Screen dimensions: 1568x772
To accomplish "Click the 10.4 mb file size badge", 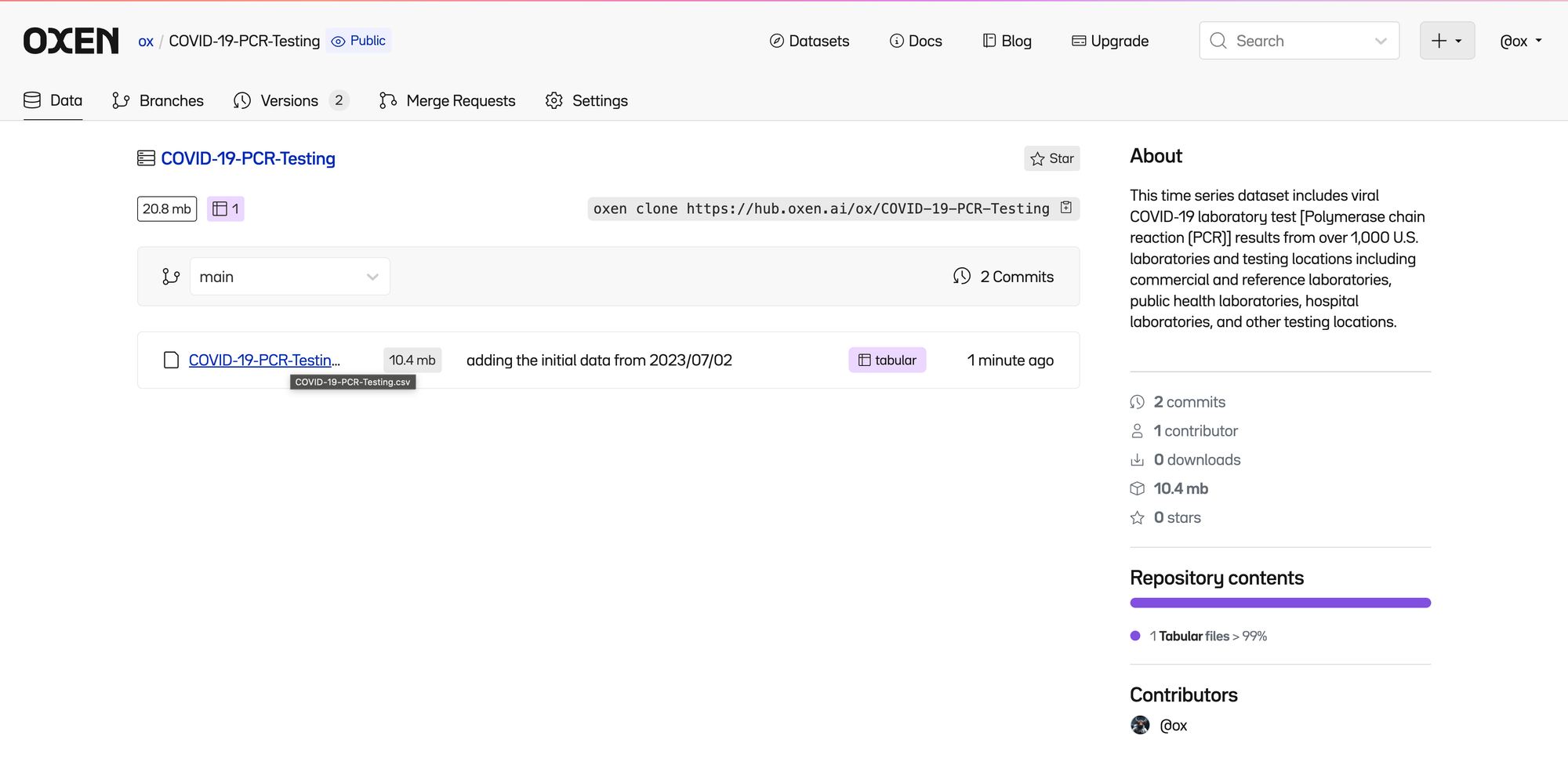I will [412, 360].
